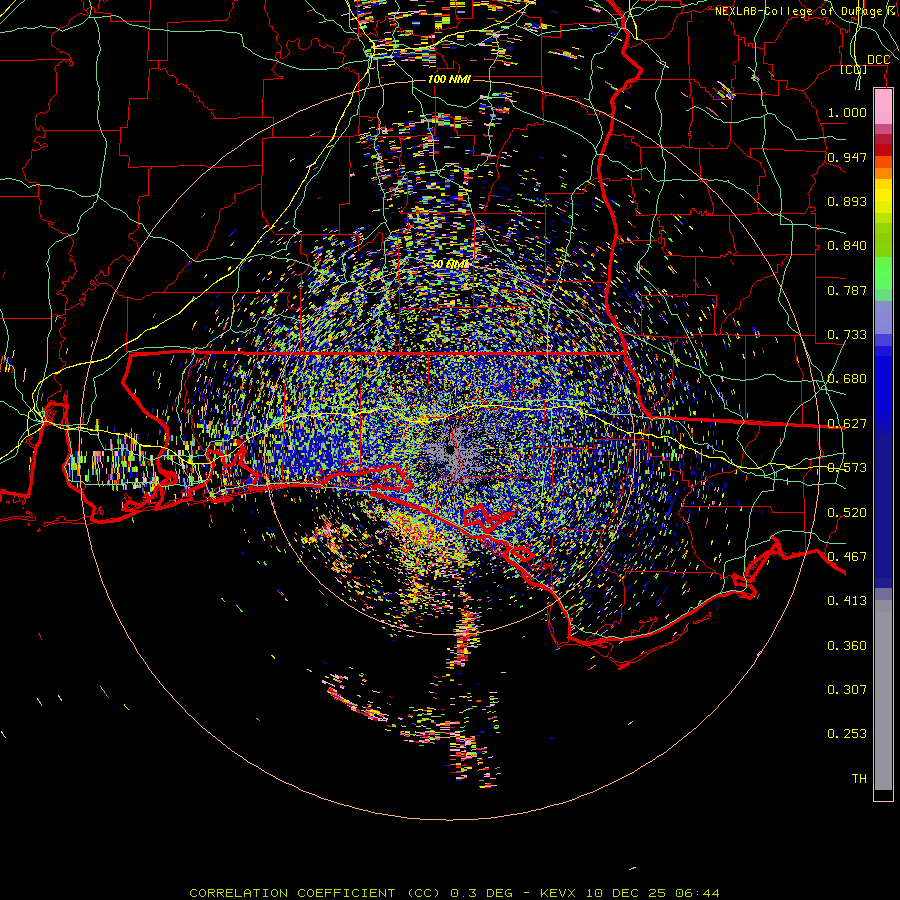Click the [CC] units label above the legend
This screenshot has width=900, height=900.
tap(853, 70)
